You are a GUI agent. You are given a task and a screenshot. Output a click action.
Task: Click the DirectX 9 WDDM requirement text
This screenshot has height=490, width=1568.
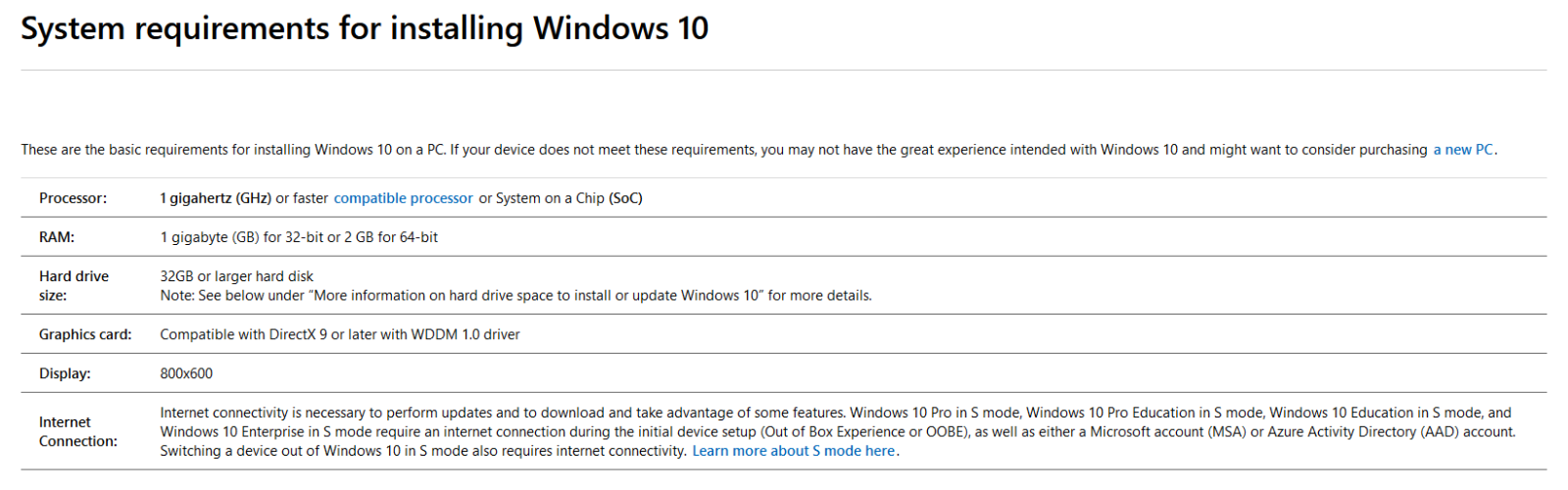coord(340,334)
